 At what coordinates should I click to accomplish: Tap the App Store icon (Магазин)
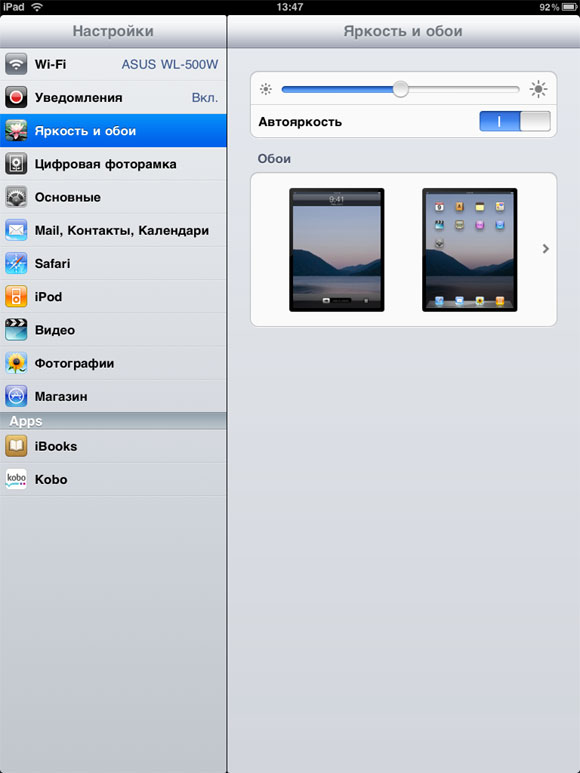coord(16,396)
